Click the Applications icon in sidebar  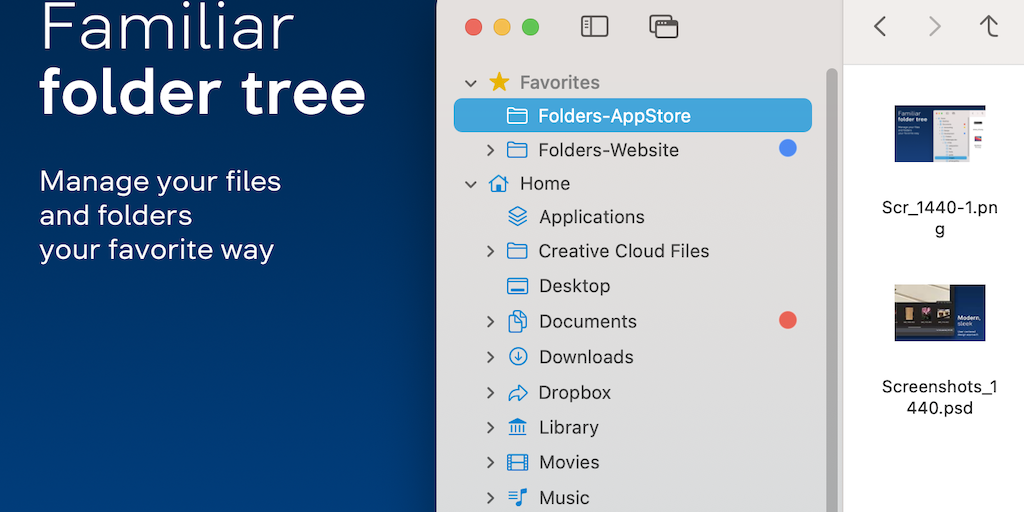[517, 217]
